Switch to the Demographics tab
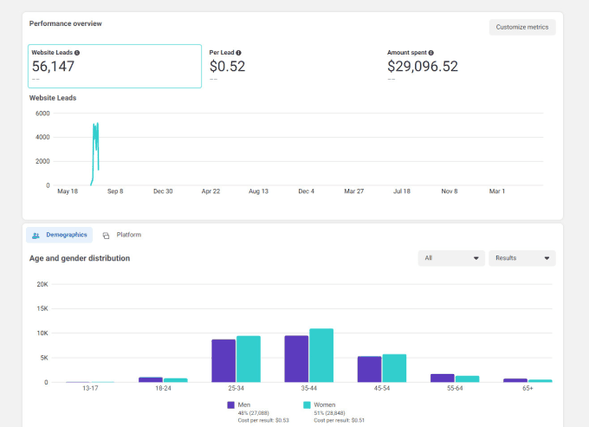The width and height of the screenshot is (589, 427). pos(59,235)
